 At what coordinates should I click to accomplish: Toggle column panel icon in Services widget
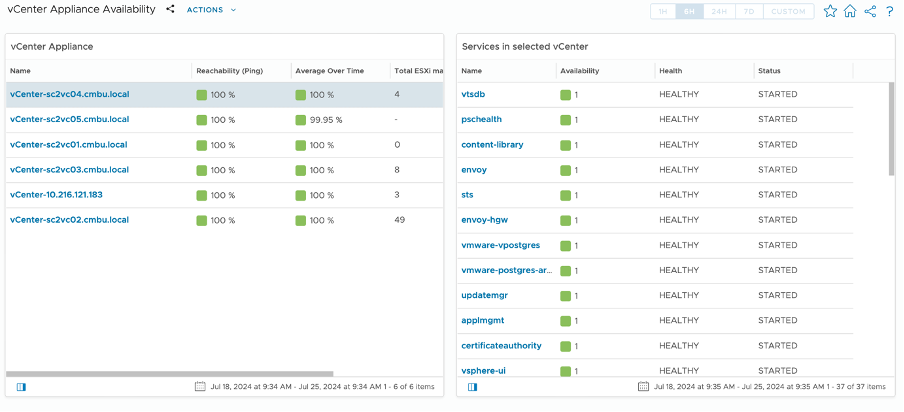[473, 386]
